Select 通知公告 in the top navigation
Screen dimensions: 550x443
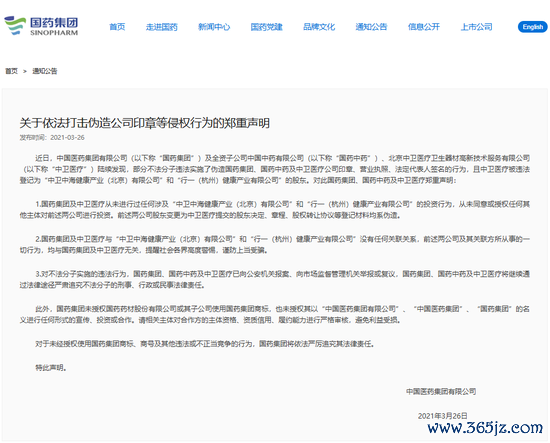(x=371, y=27)
